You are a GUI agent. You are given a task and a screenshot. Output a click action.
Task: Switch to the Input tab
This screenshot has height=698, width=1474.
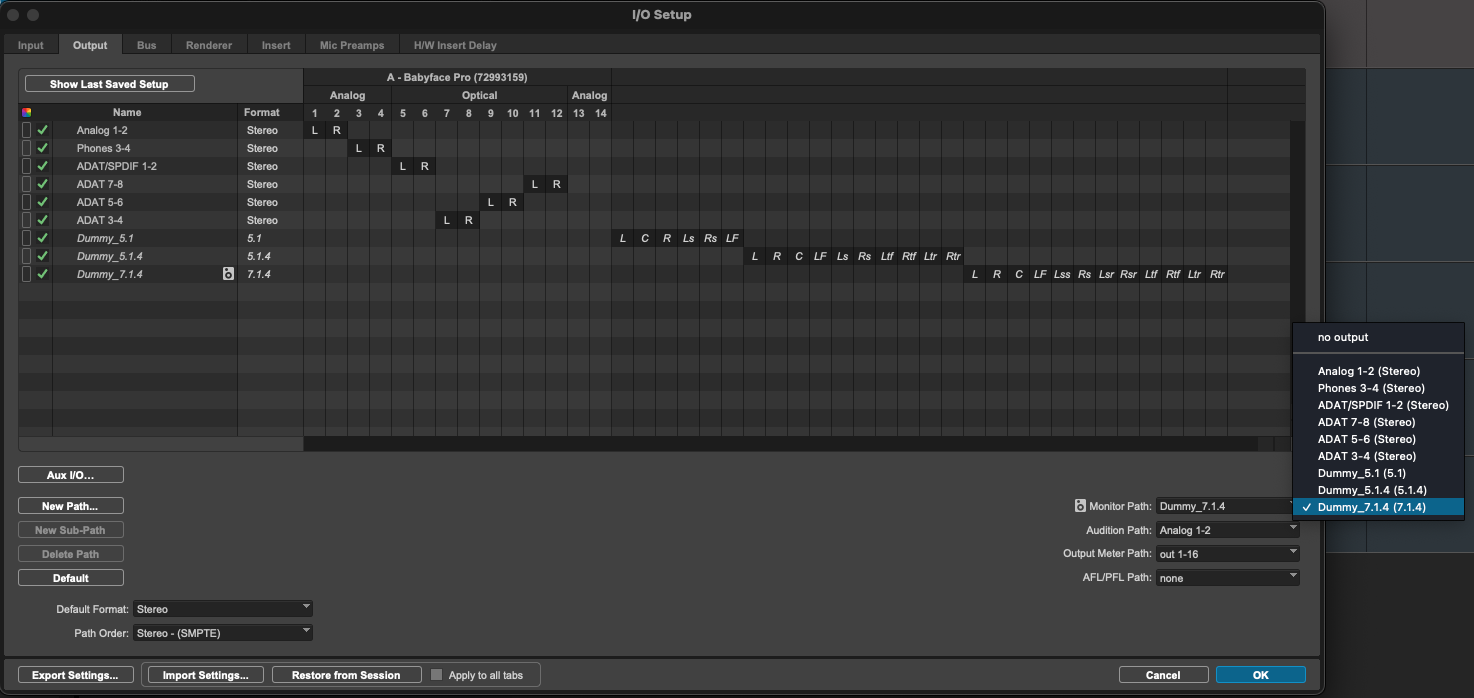pos(31,45)
